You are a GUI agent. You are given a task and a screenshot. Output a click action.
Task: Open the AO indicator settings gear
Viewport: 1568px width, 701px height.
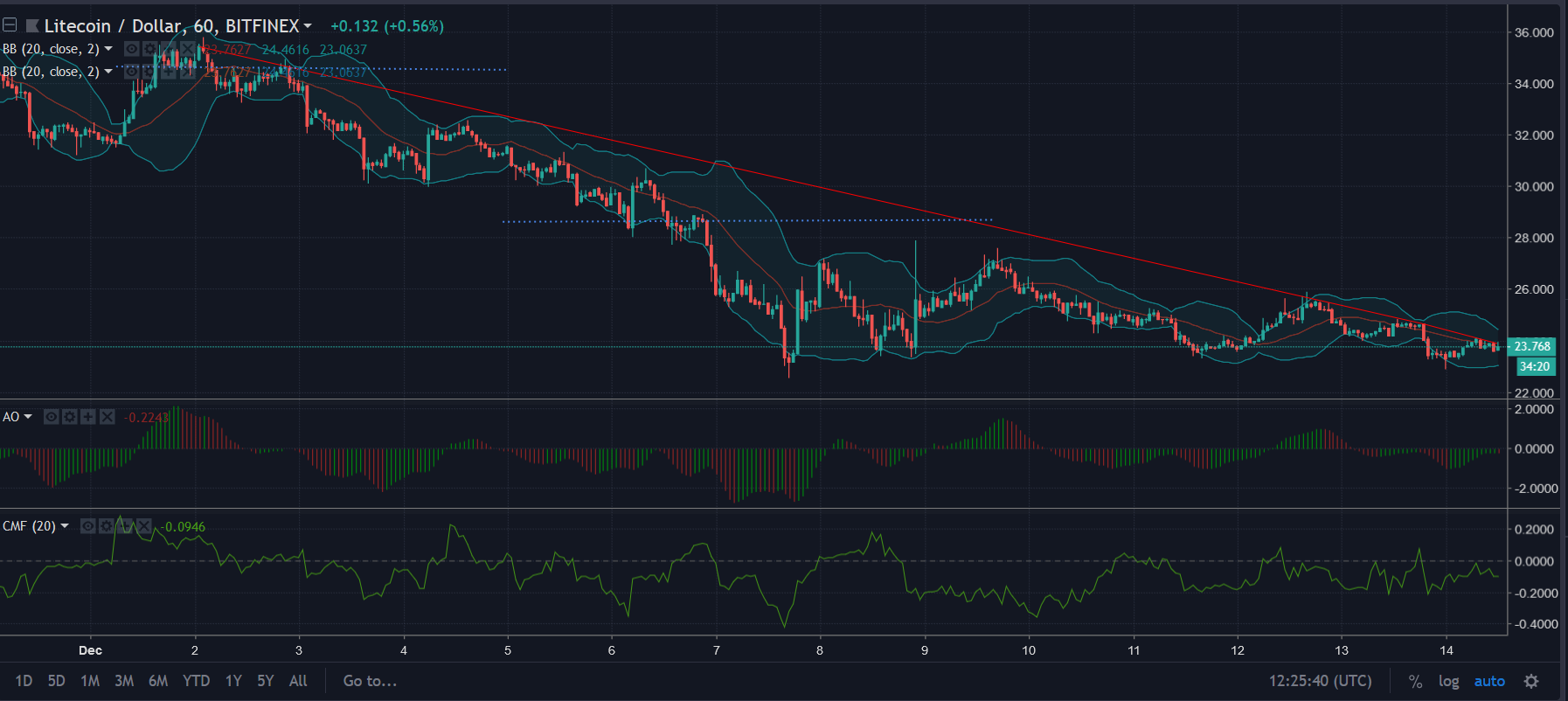coord(69,417)
